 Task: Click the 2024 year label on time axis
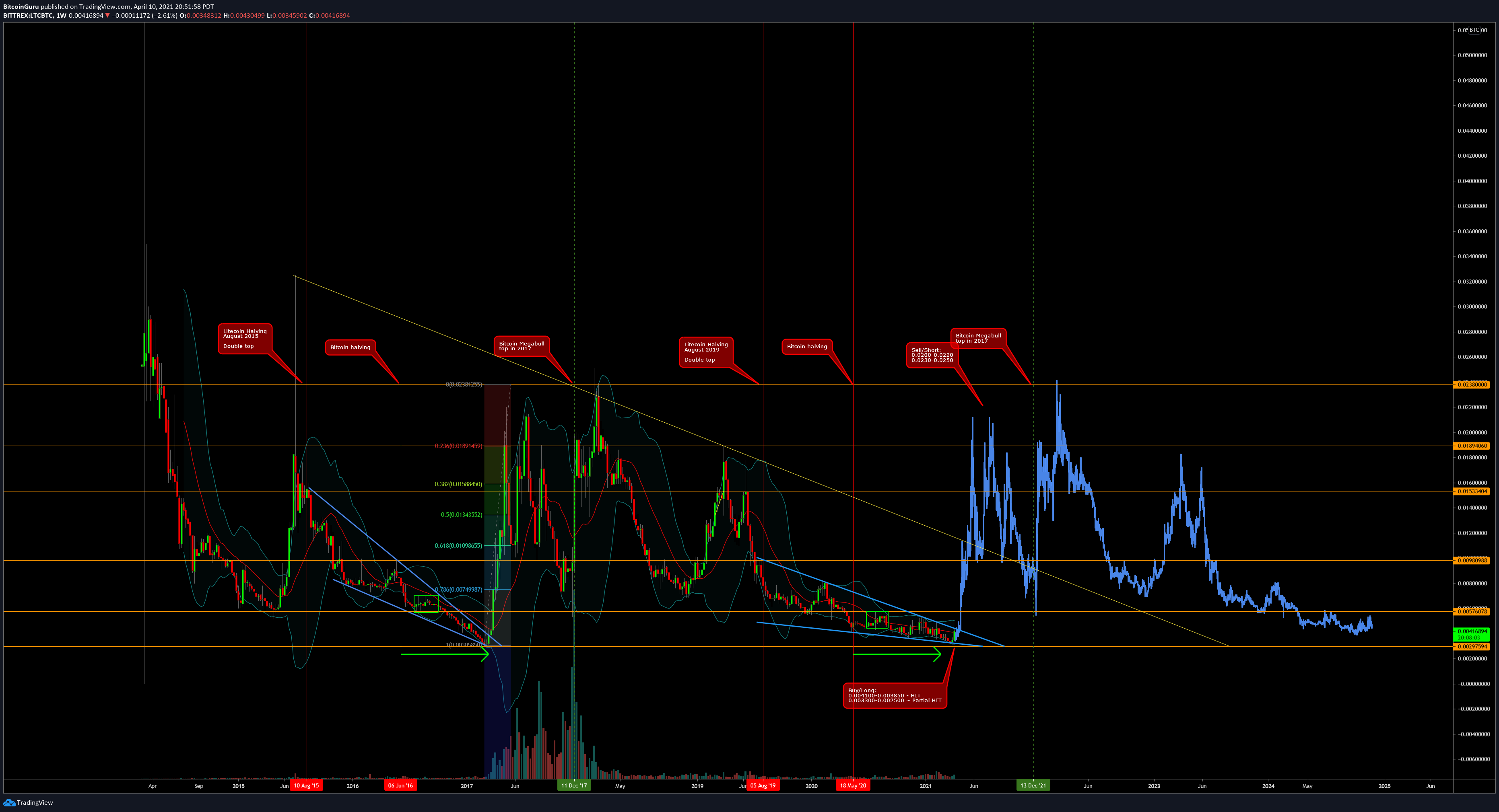click(1268, 786)
